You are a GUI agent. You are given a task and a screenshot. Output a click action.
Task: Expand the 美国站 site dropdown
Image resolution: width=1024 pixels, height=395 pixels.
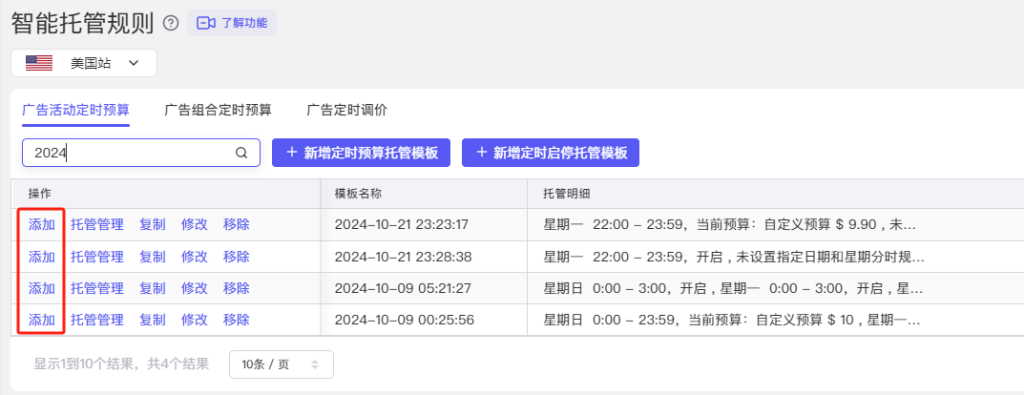tap(84, 63)
